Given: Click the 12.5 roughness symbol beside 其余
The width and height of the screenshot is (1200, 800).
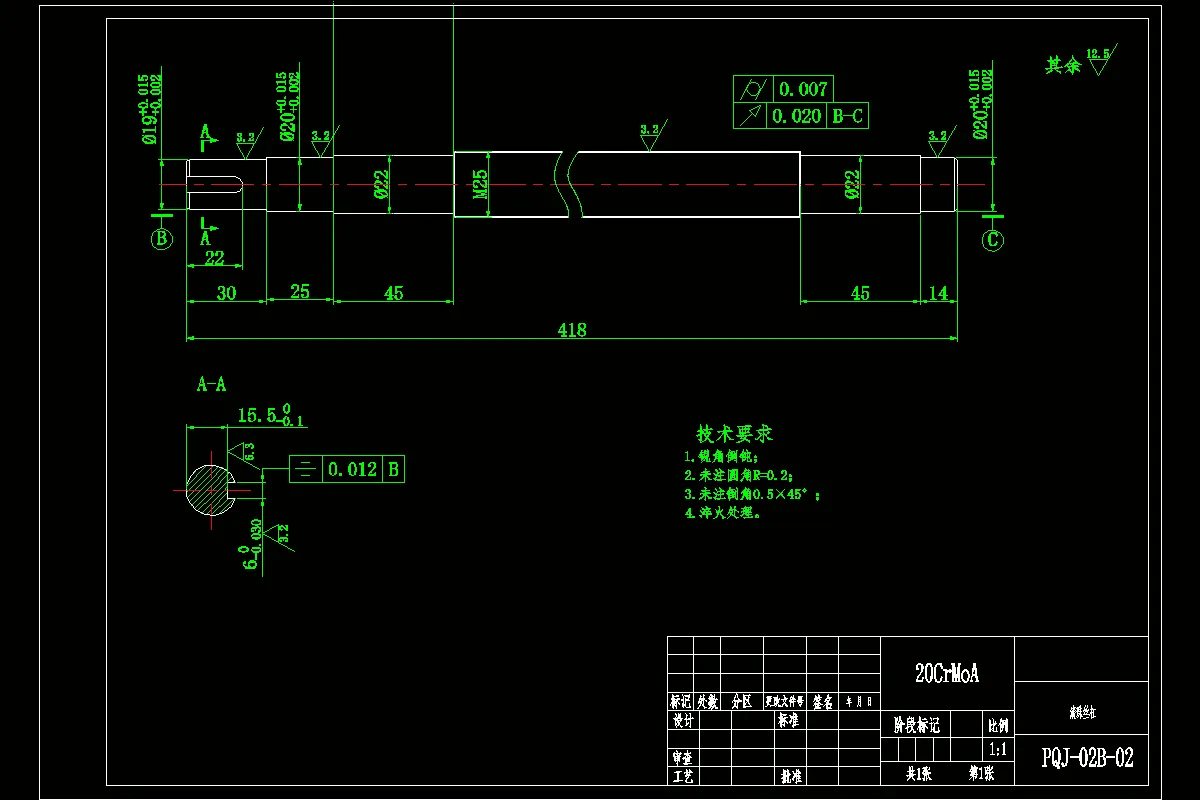Looking at the screenshot, I should 1102,58.
